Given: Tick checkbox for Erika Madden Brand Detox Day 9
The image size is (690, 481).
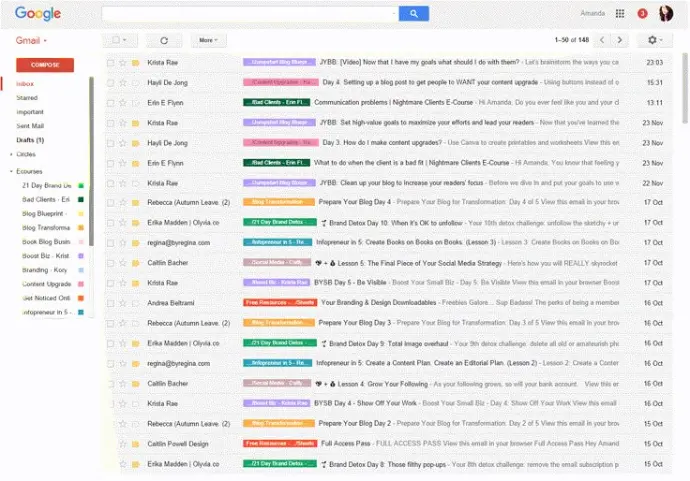Looking at the screenshot, I should [110, 344].
